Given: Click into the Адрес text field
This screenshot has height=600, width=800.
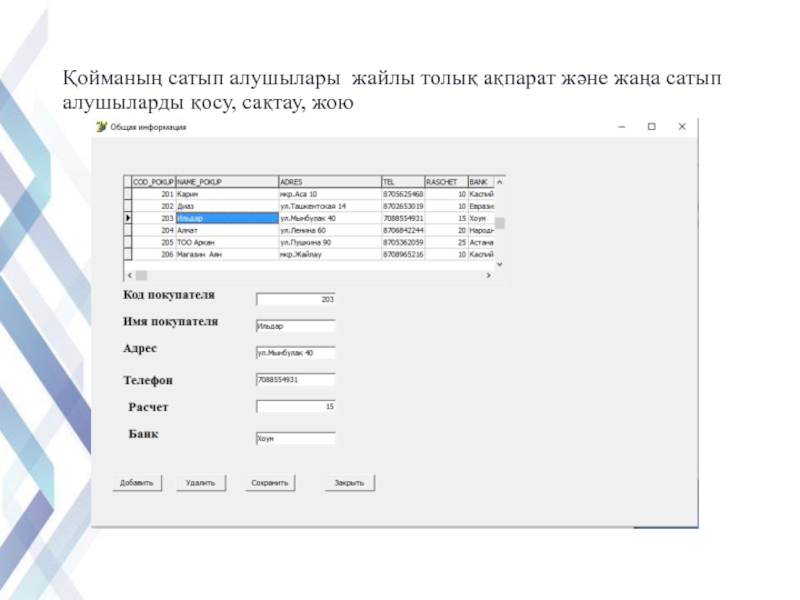Looking at the screenshot, I should (x=296, y=353).
